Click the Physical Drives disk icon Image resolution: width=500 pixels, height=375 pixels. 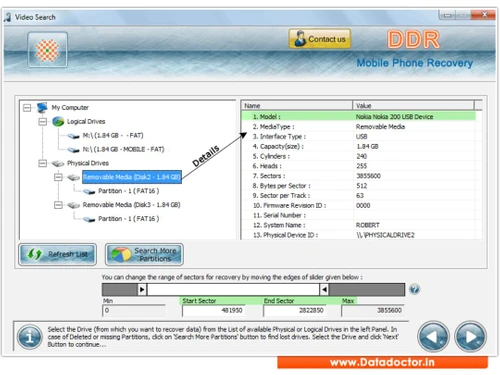[x=58, y=163]
